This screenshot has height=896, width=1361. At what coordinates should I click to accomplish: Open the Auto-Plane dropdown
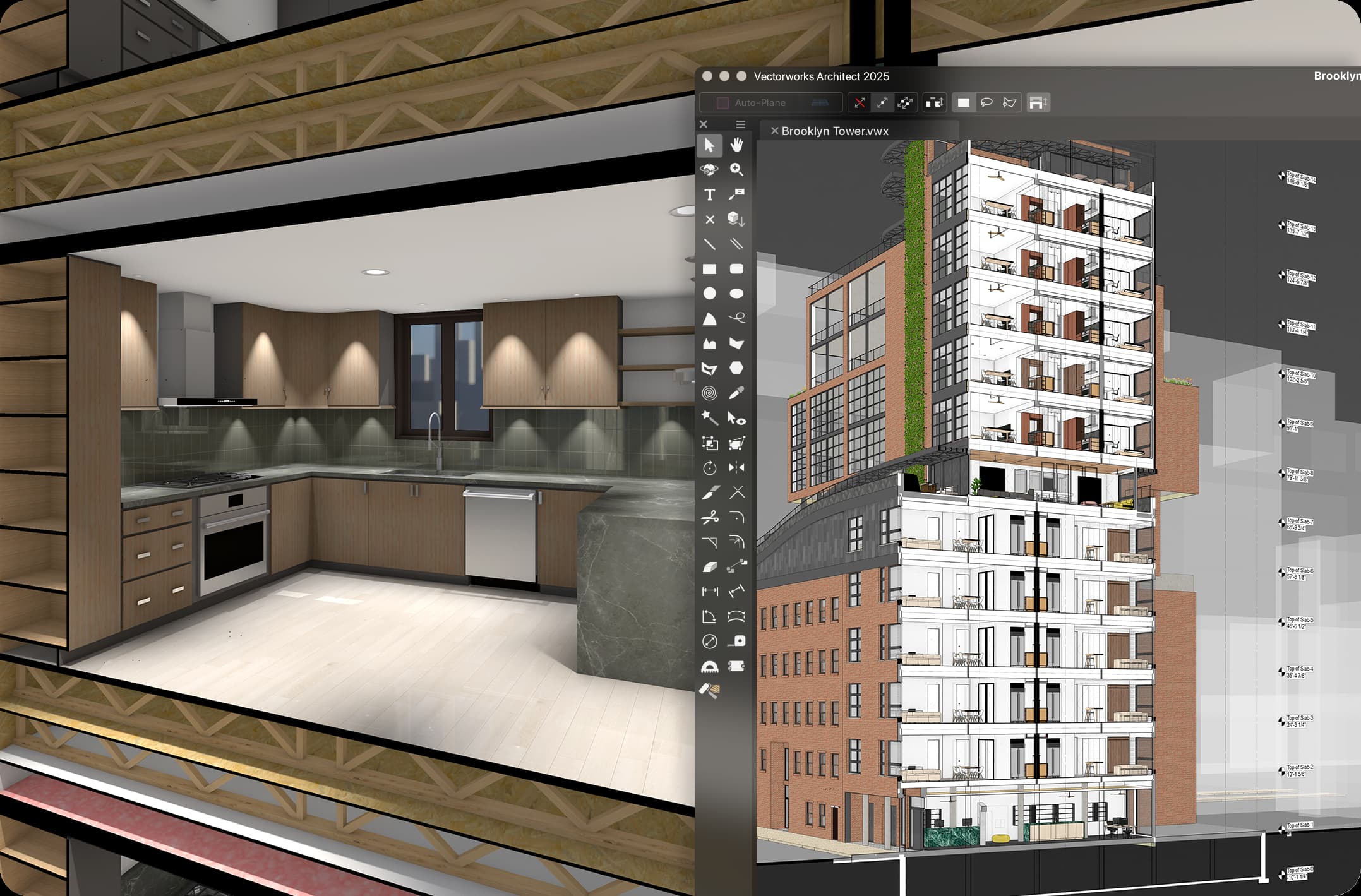[769, 102]
